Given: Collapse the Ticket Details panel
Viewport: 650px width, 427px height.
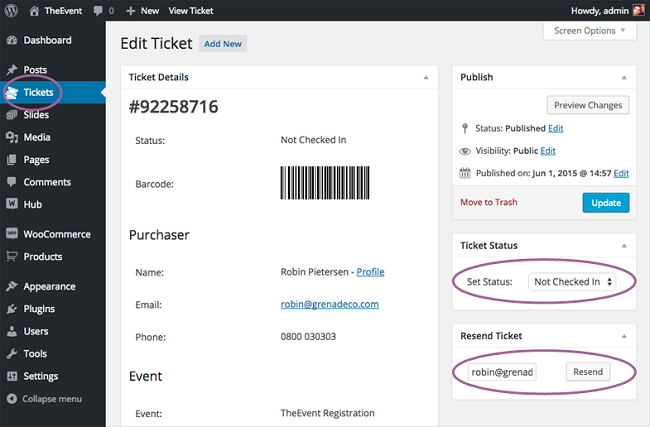Looking at the screenshot, I should [425, 77].
